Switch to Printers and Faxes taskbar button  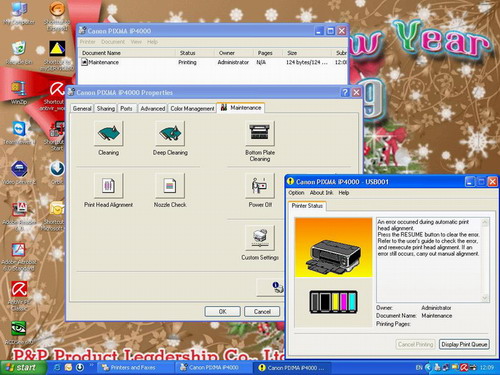click(x=136, y=368)
